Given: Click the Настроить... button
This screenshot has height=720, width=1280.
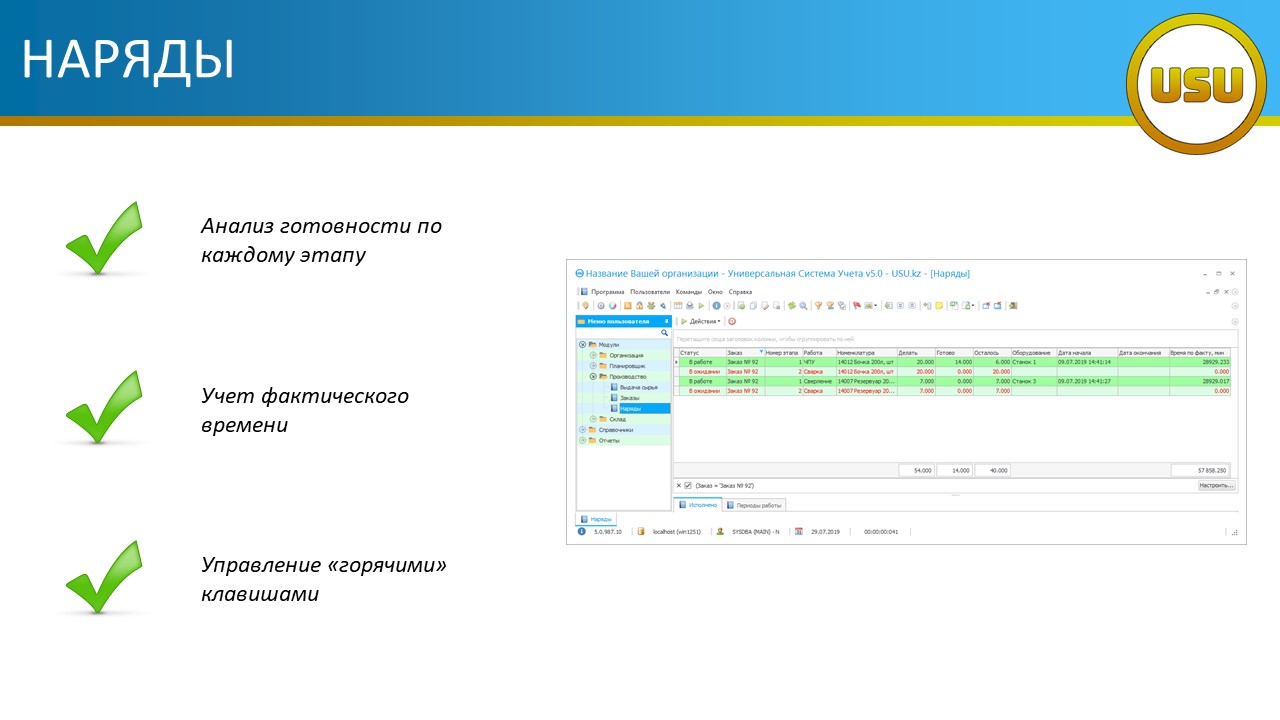Looking at the screenshot, I should (x=1217, y=485).
